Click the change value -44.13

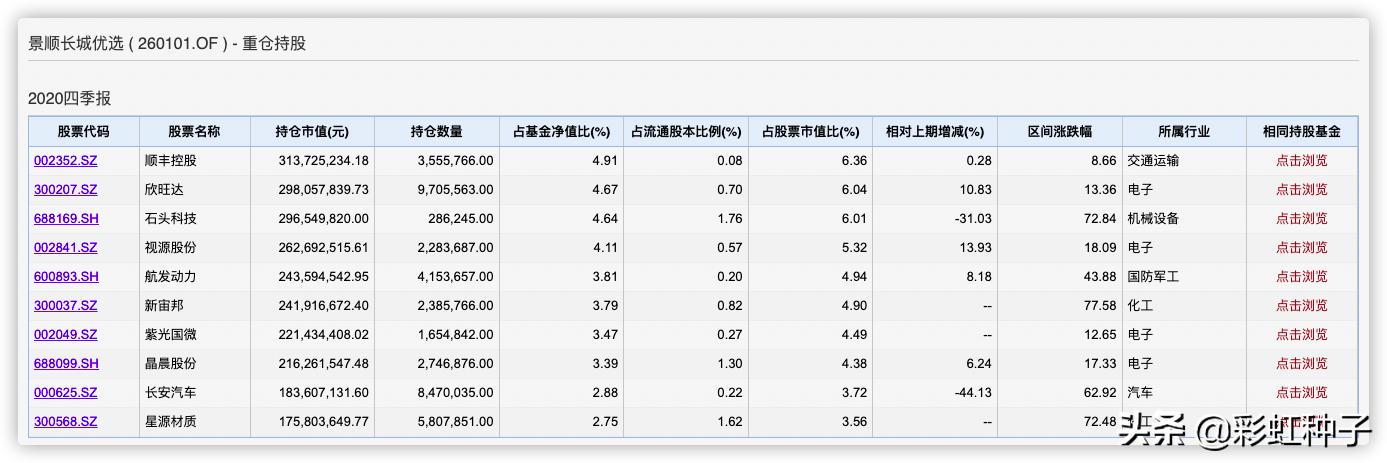[975, 392]
